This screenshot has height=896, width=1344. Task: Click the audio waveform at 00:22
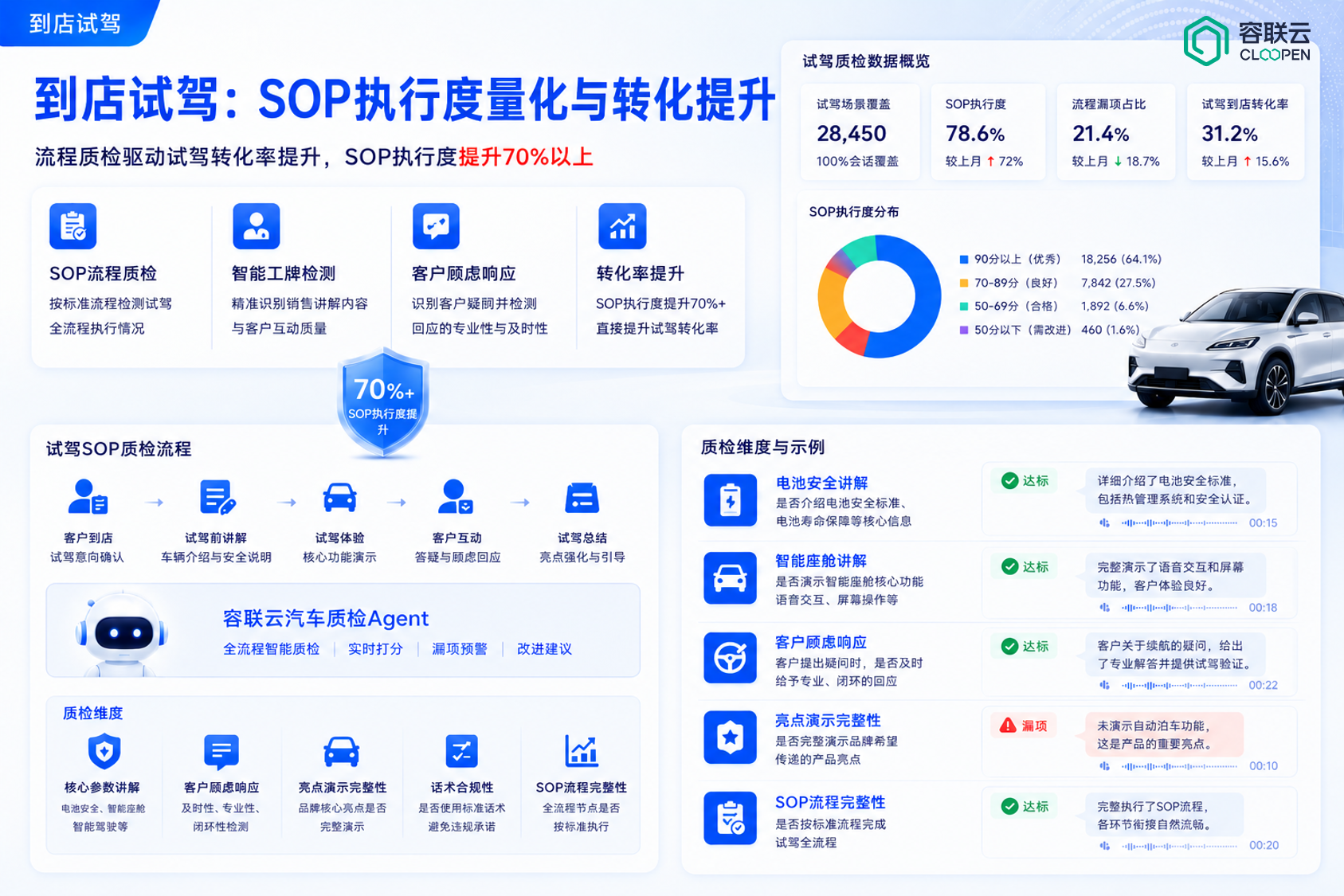pos(1179,686)
